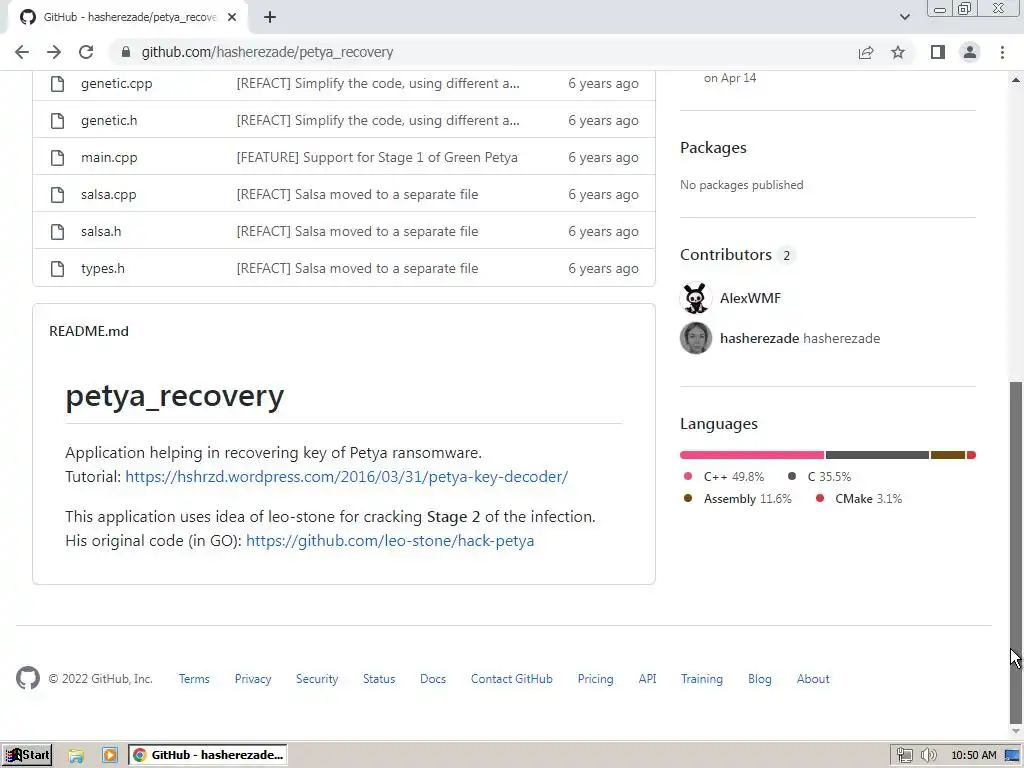Open the Start menu

click(x=27, y=756)
